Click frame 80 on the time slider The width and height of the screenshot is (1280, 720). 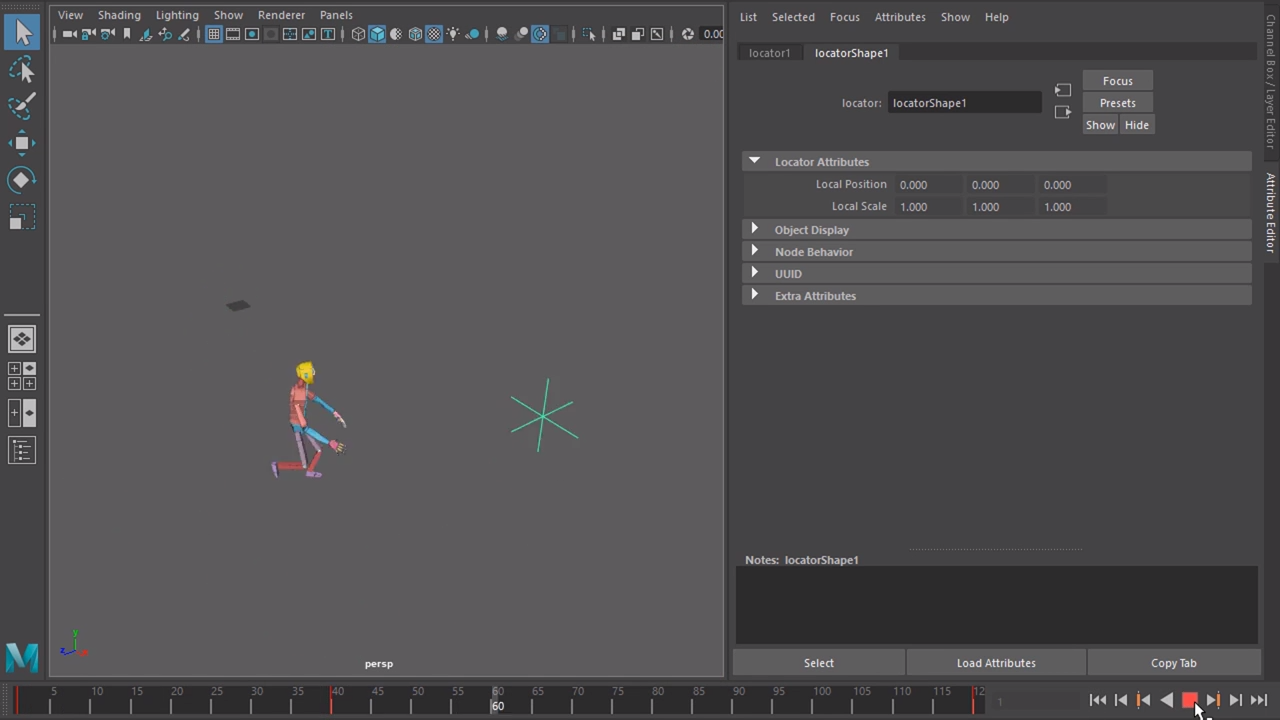[x=658, y=700]
